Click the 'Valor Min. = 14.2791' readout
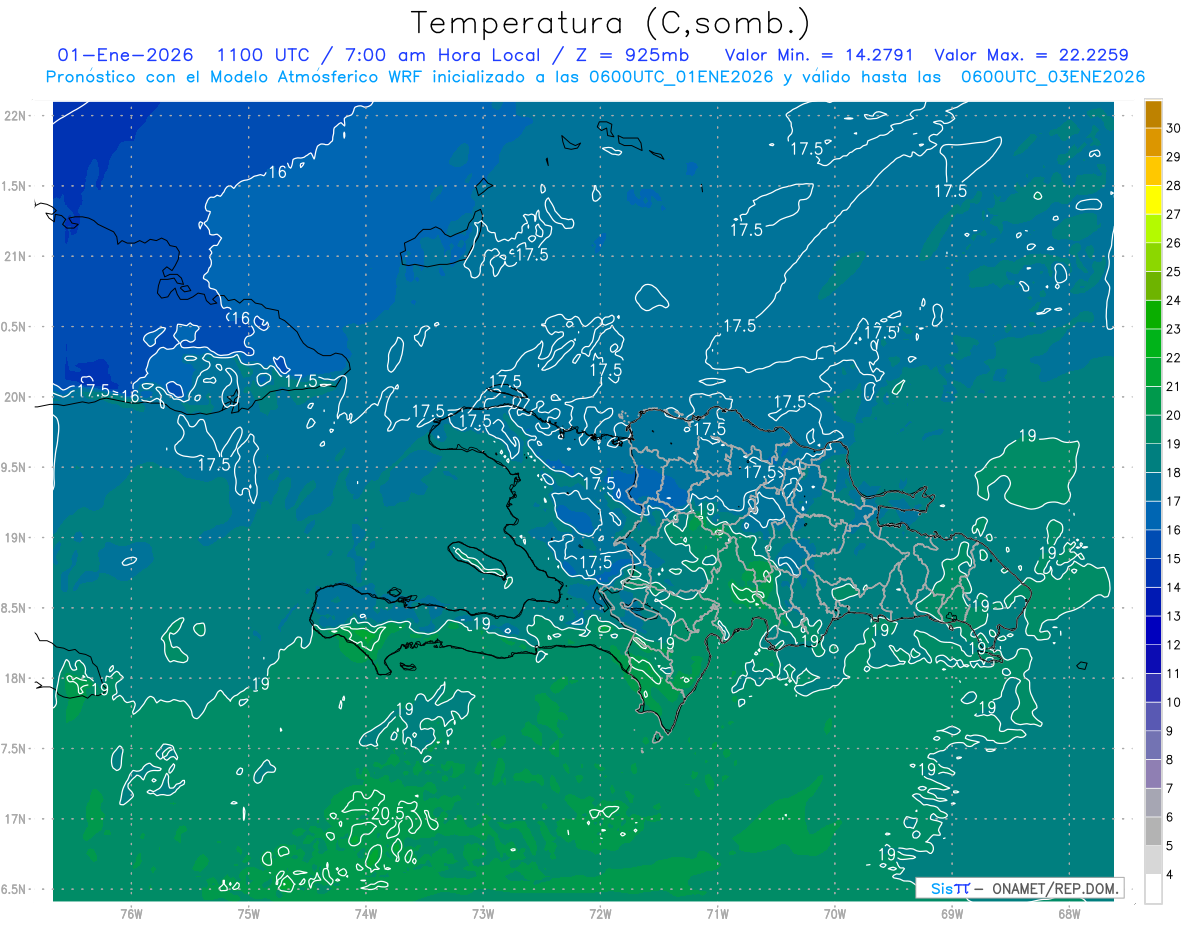The image size is (1200, 927). (x=821, y=55)
